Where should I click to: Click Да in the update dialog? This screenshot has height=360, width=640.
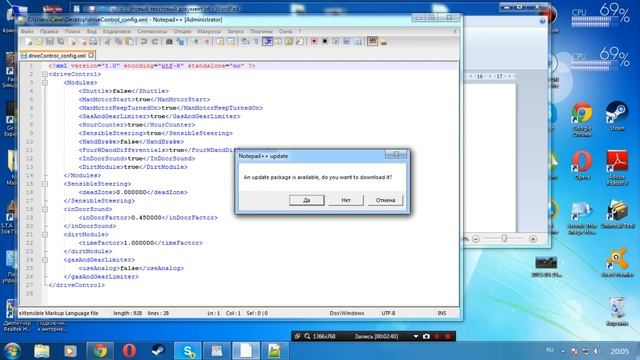(307, 200)
